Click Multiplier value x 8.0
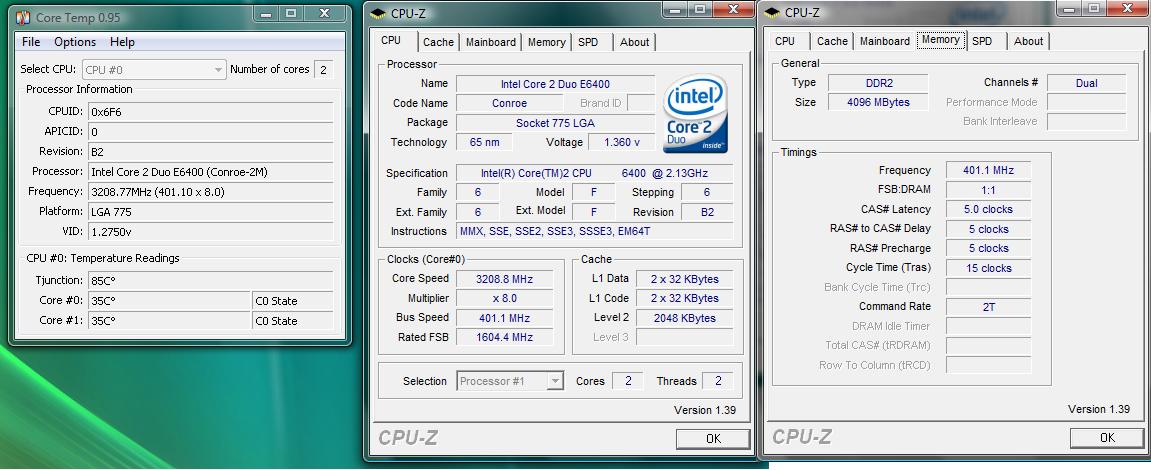 504,298
